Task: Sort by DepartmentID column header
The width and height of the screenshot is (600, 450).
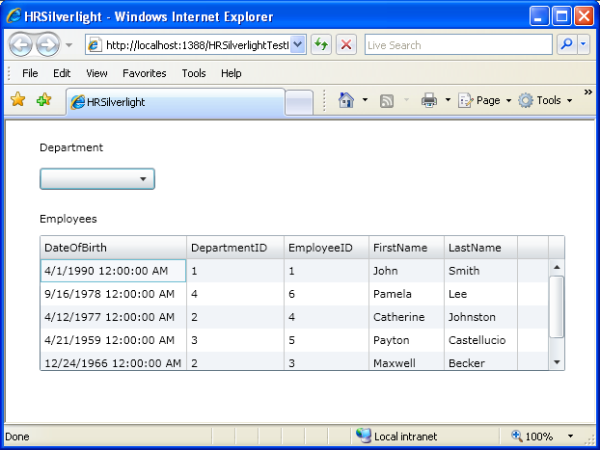Action: (235, 248)
